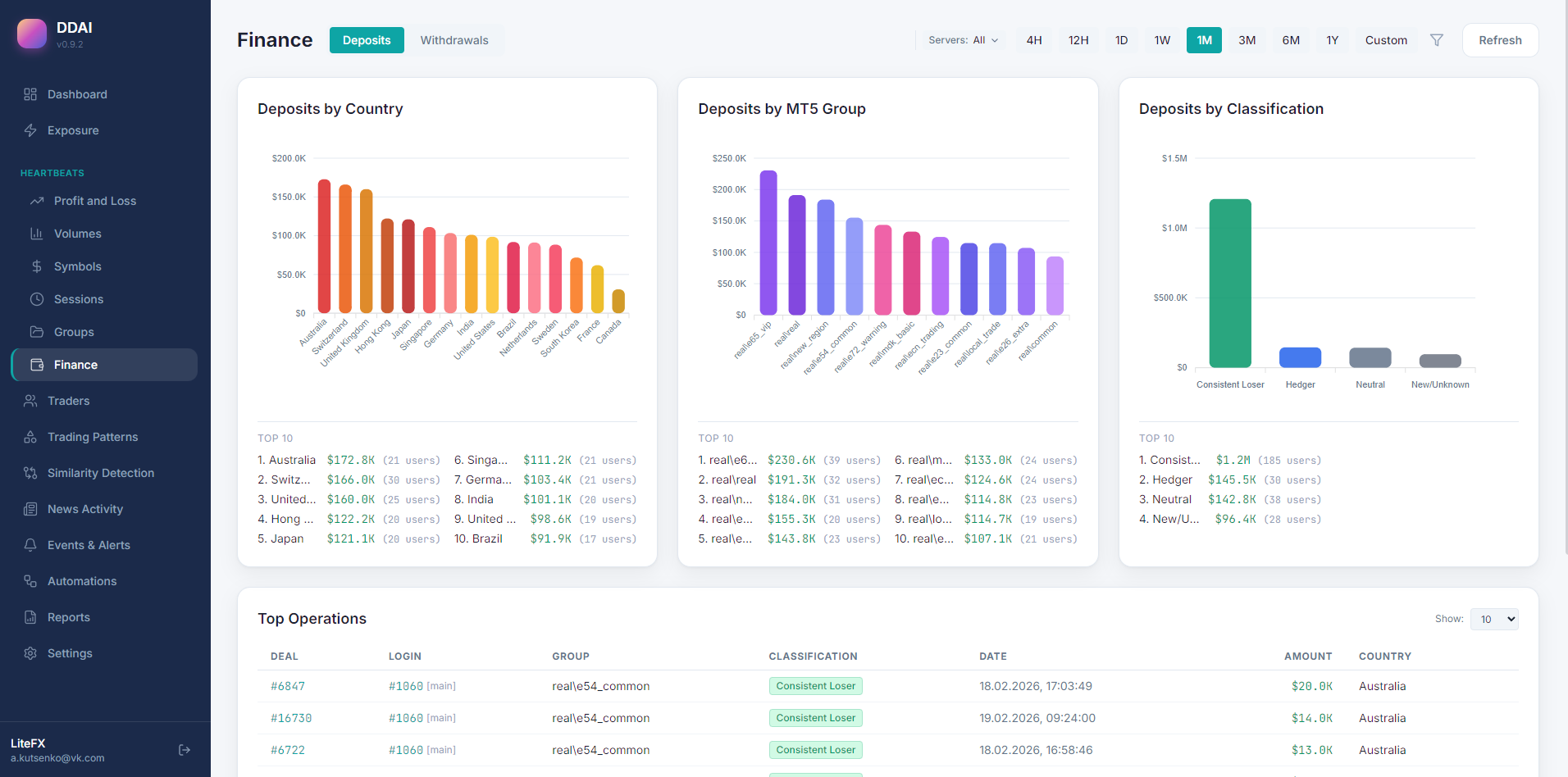Image resolution: width=1568 pixels, height=777 pixels.
Task: Select the 1W time range
Action: [x=1162, y=40]
